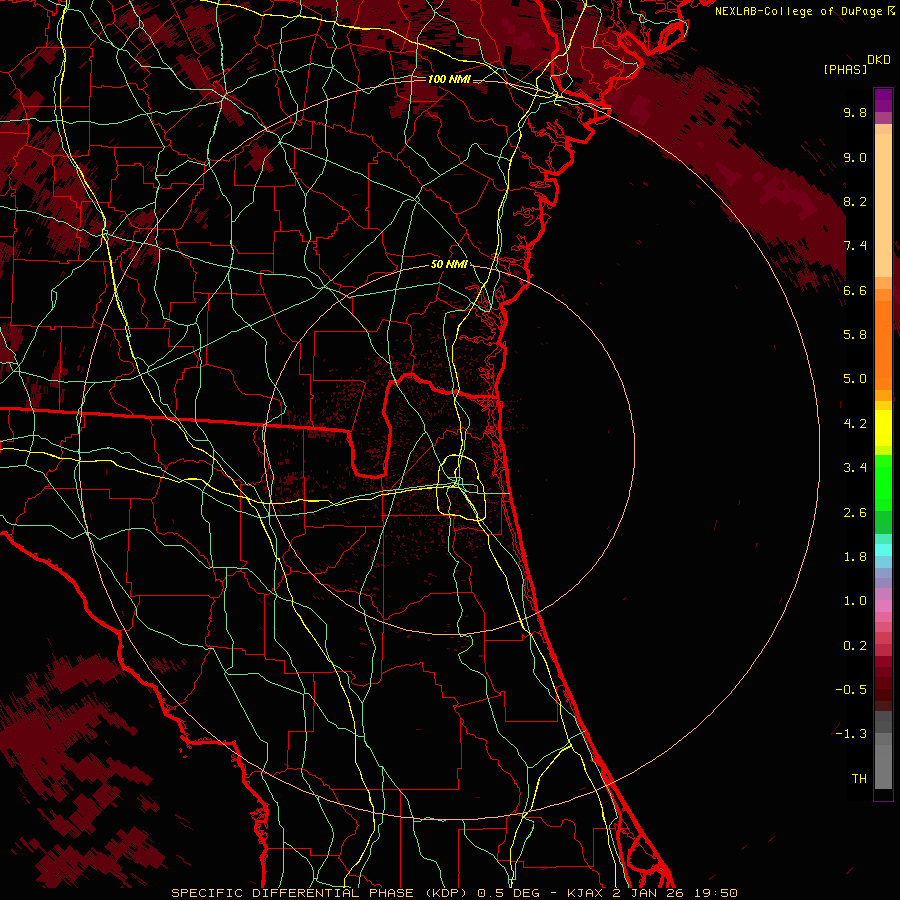
Task: Click the 6.6 value on the color scale
Action: pos(855,290)
